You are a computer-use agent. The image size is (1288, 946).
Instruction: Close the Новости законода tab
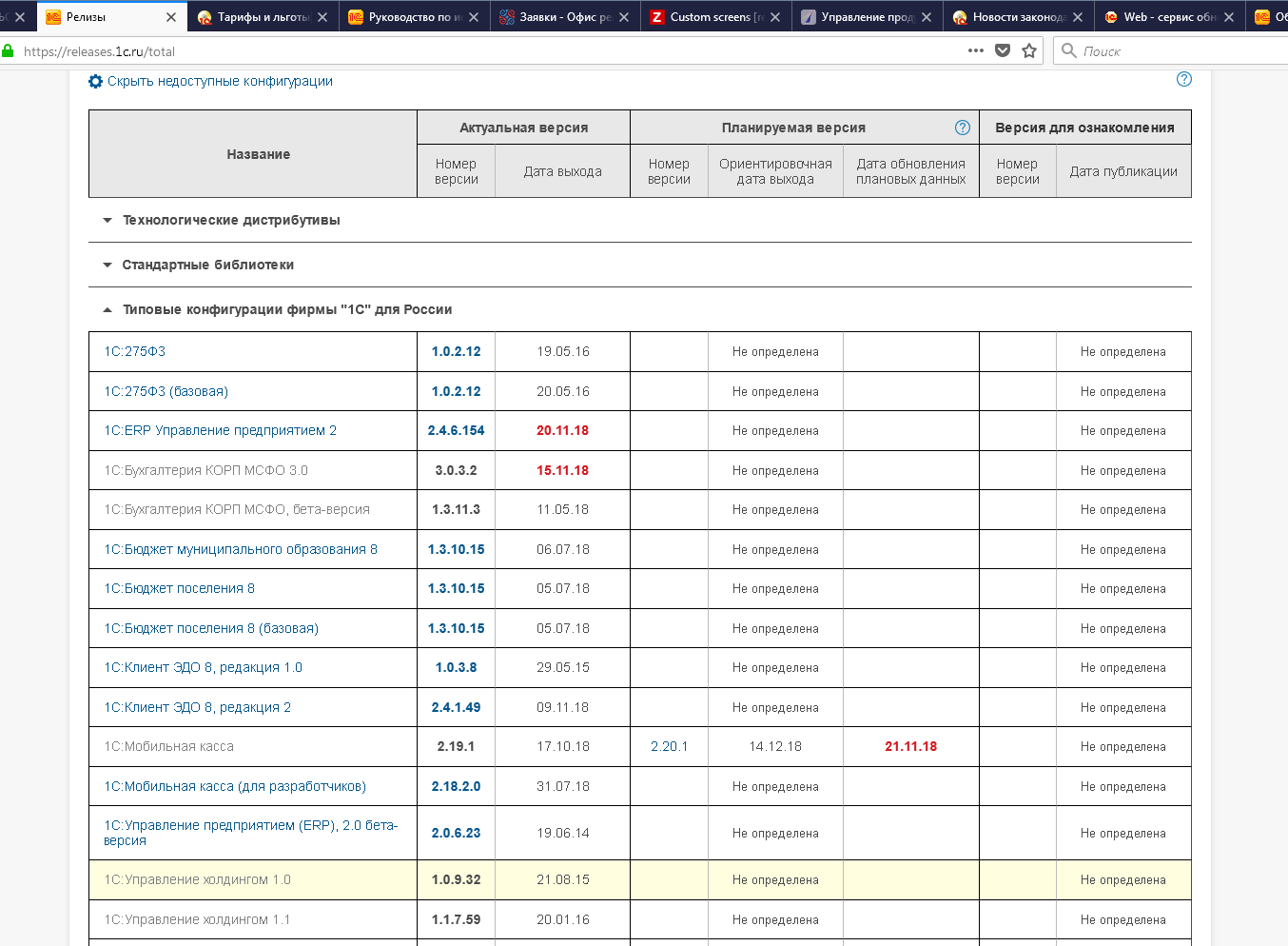[x=1078, y=17]
